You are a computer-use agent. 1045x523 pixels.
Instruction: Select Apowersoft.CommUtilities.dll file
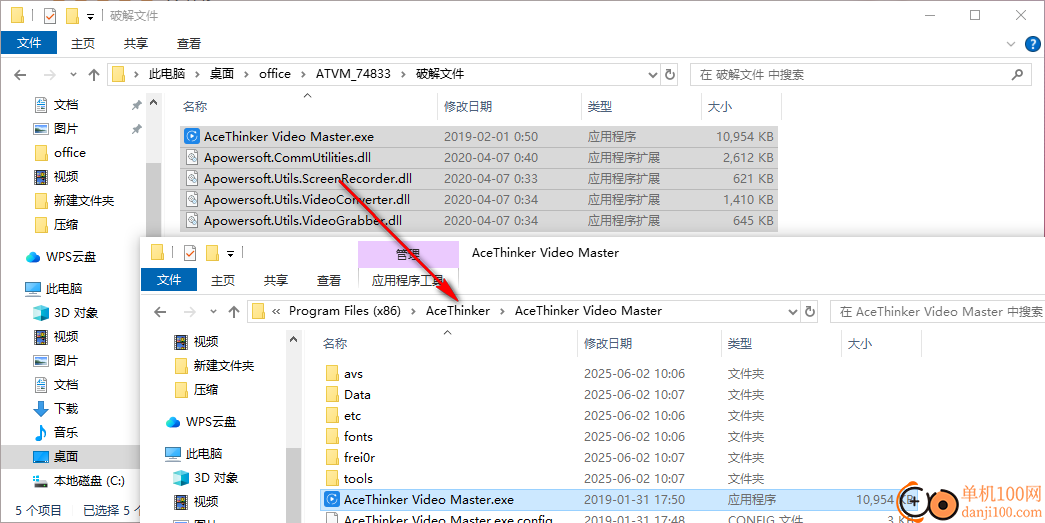(479, 158)
